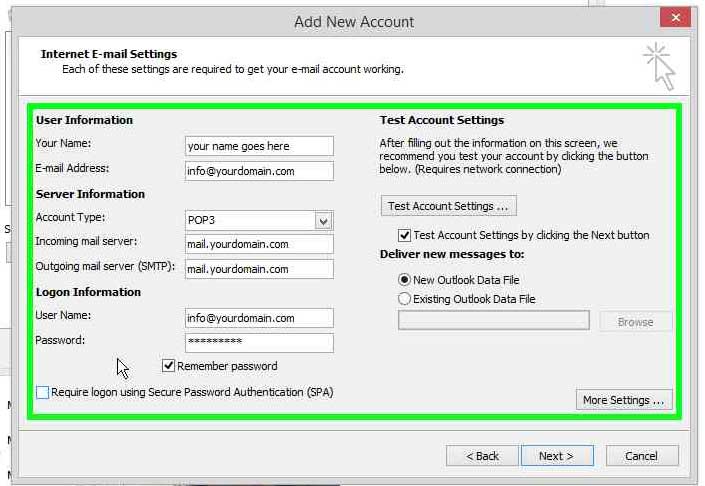
Task: Close the Add New Account dialog
Action: (676, 19)
